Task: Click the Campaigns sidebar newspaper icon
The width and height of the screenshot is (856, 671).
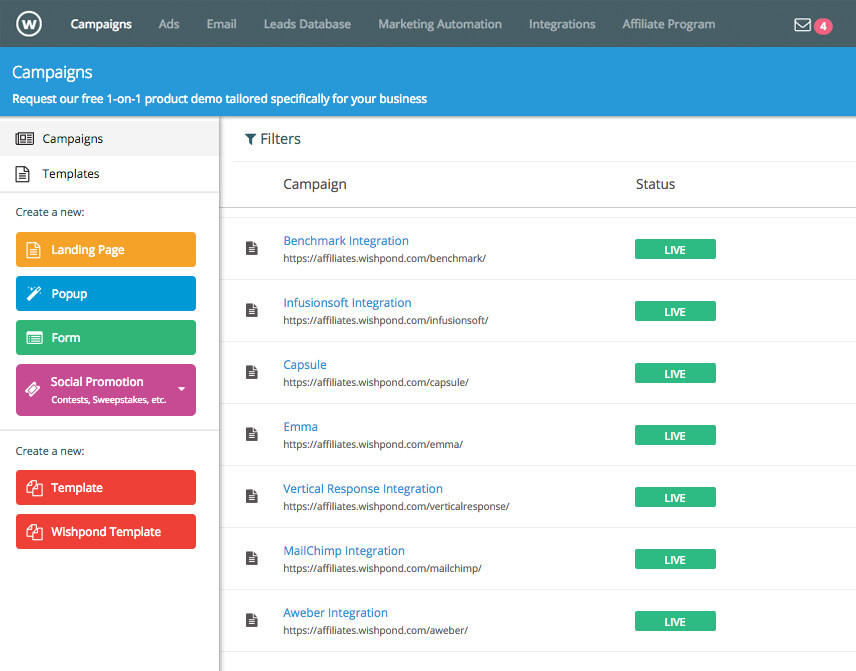Action: (x=25, y=139)
